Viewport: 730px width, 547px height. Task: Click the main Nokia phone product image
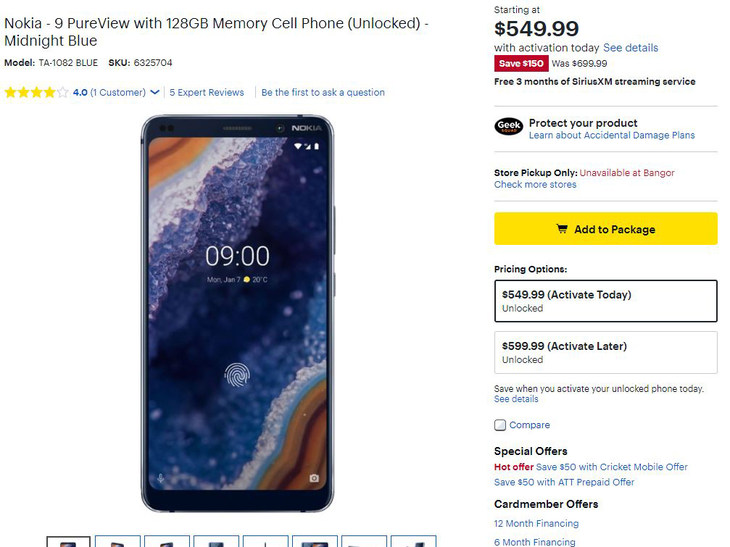coord(237,313)
